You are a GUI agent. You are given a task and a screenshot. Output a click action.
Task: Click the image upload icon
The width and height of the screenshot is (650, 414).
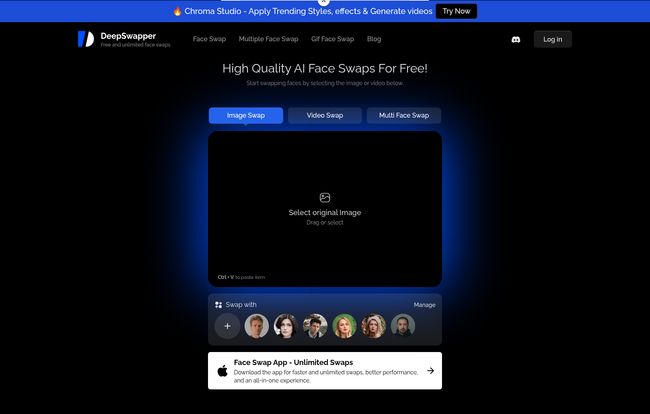[325, 198]
